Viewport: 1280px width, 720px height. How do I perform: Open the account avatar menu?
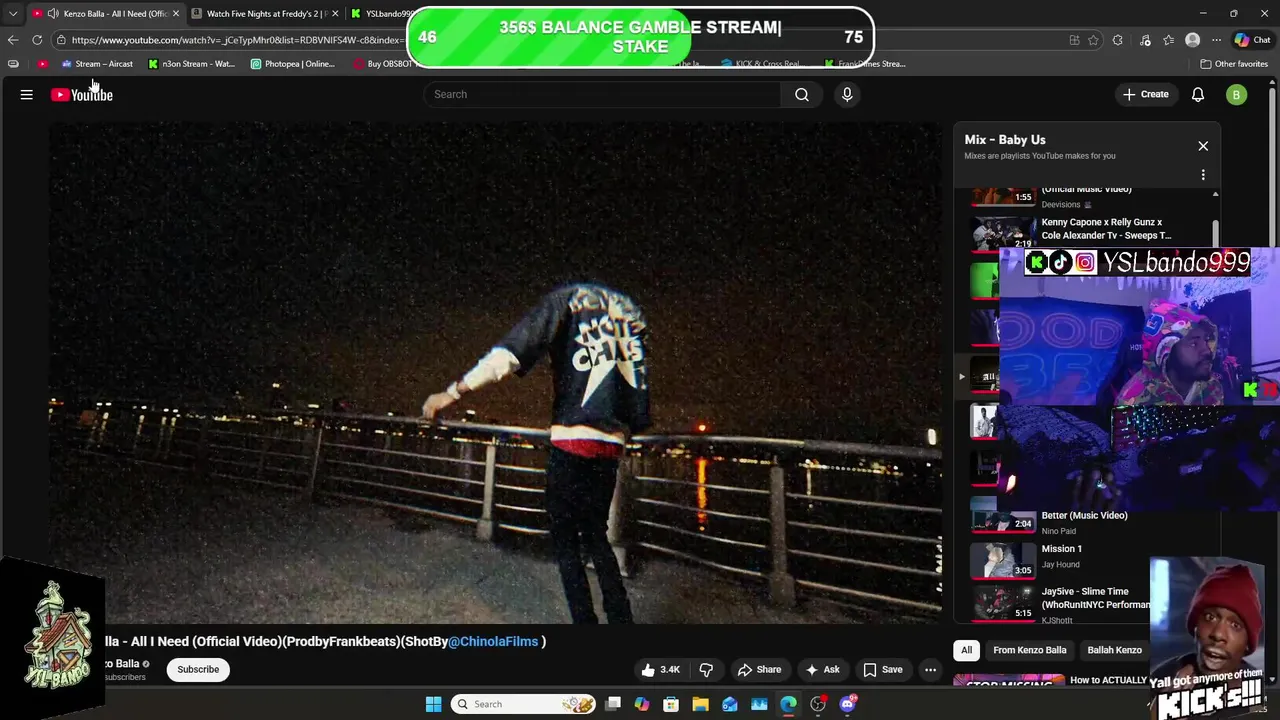pyautogui.click(x=1237, y=95)
